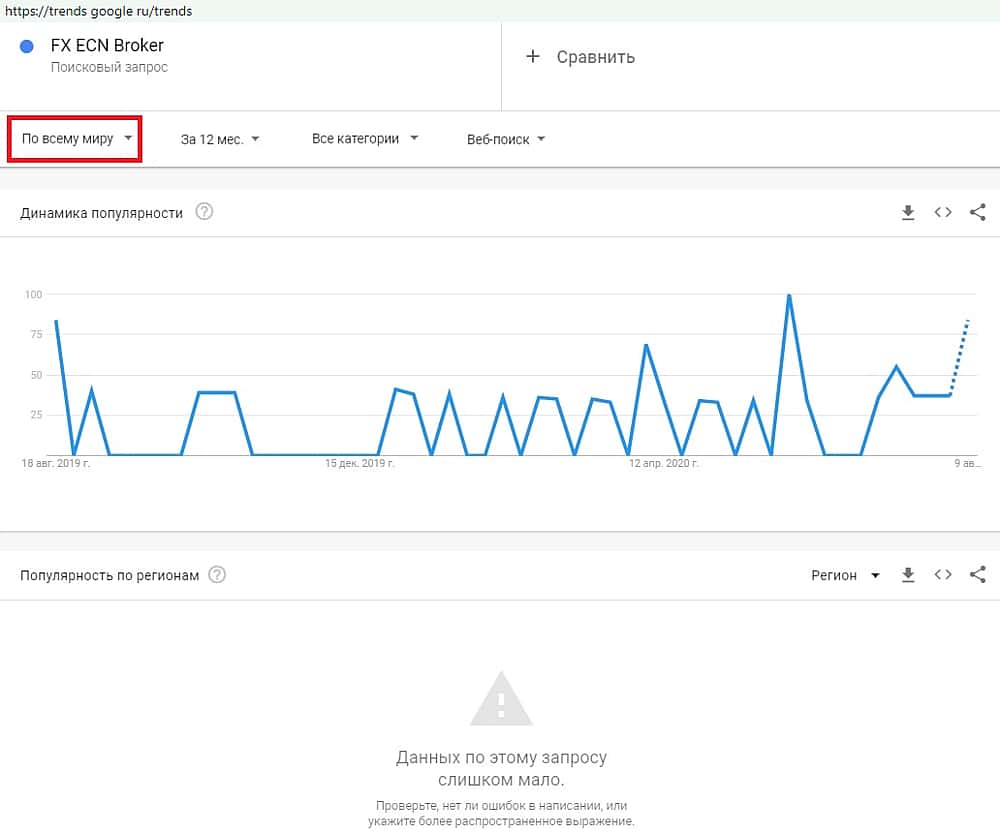Click the 12 апр. 2020 г. axis label

663,463
